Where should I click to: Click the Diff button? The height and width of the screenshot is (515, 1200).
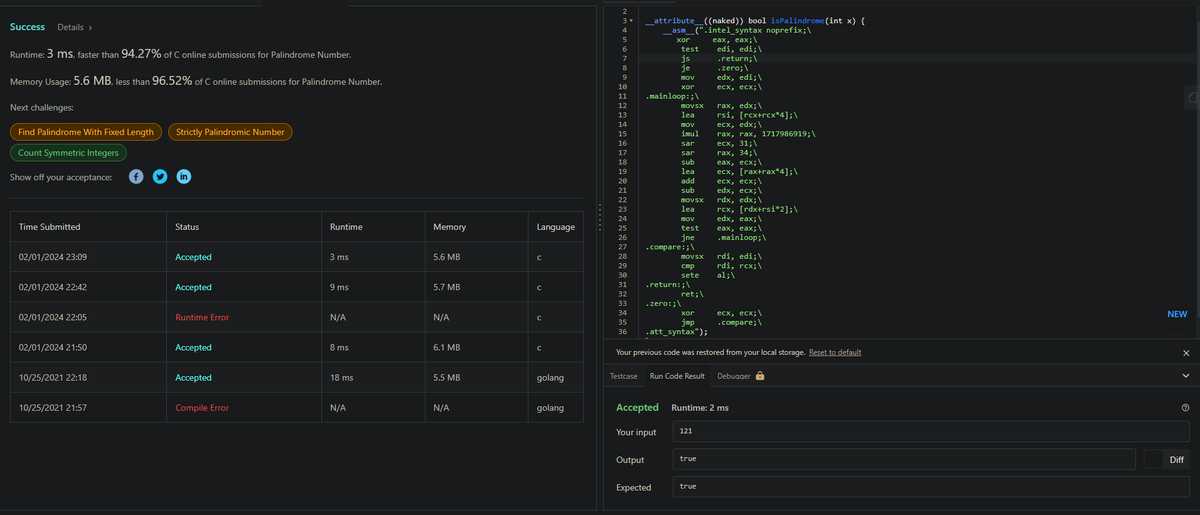point(1177,460)
